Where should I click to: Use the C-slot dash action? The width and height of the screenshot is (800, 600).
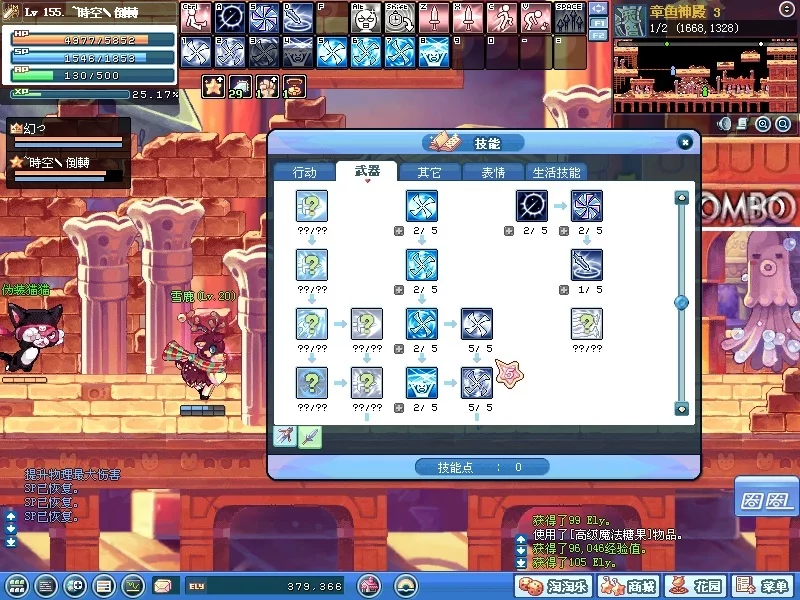point(502,18)
